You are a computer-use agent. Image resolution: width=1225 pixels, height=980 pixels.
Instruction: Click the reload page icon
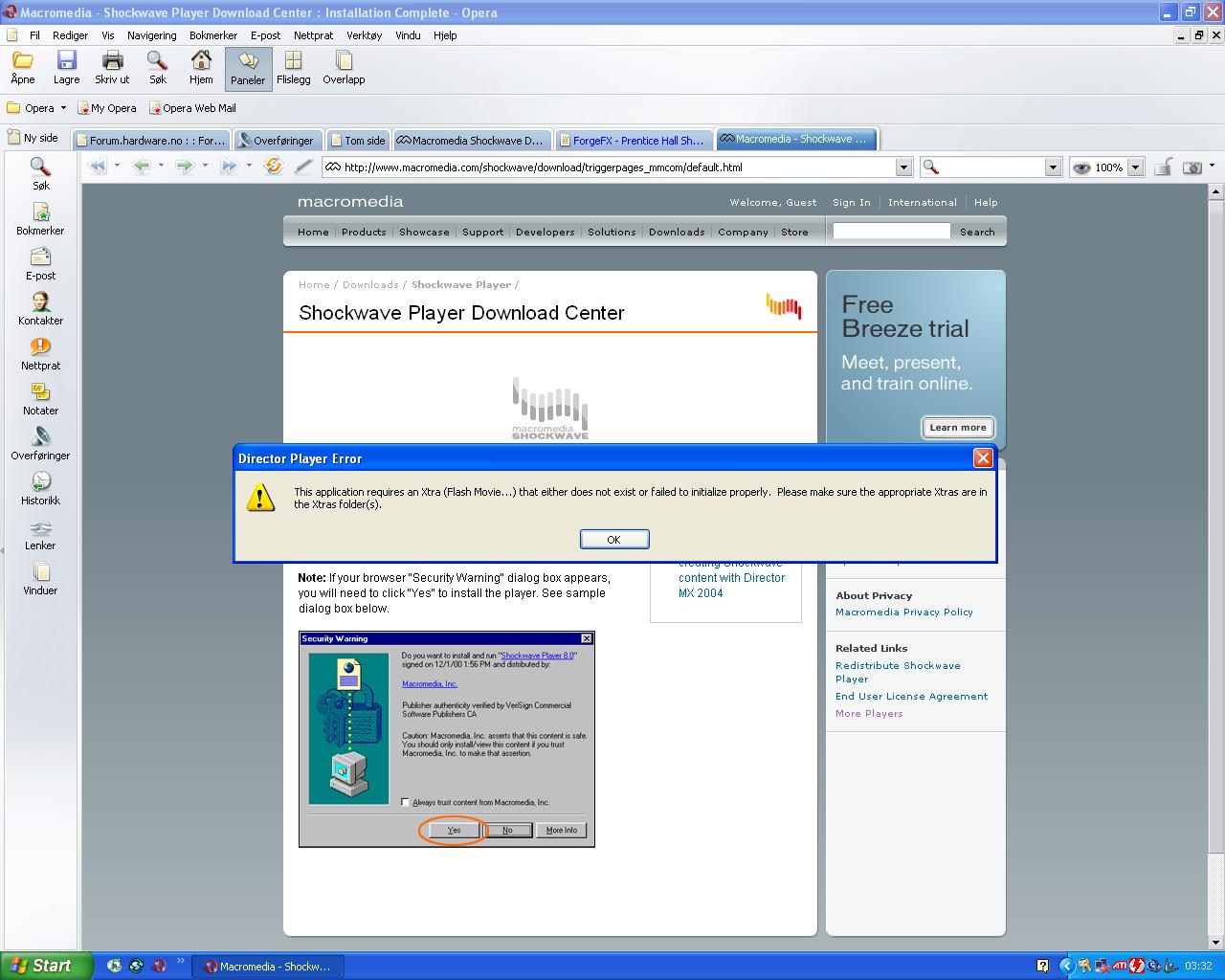(x=274, y=167)
